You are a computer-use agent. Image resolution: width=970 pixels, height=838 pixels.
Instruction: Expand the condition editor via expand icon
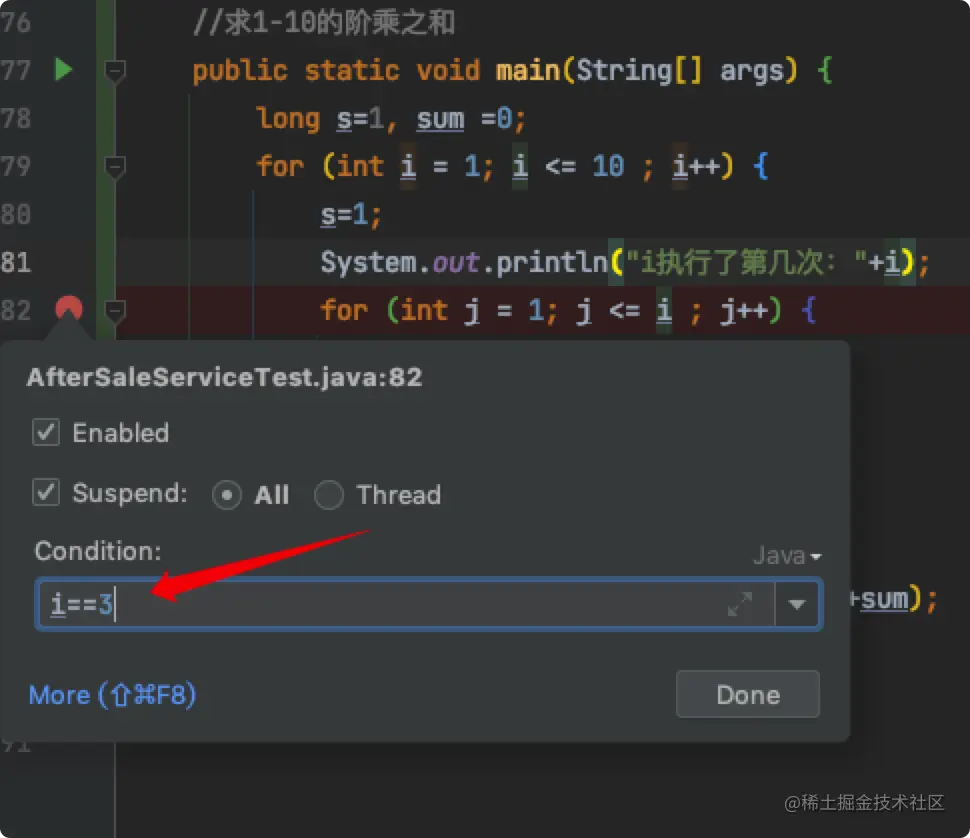point(740,604)
